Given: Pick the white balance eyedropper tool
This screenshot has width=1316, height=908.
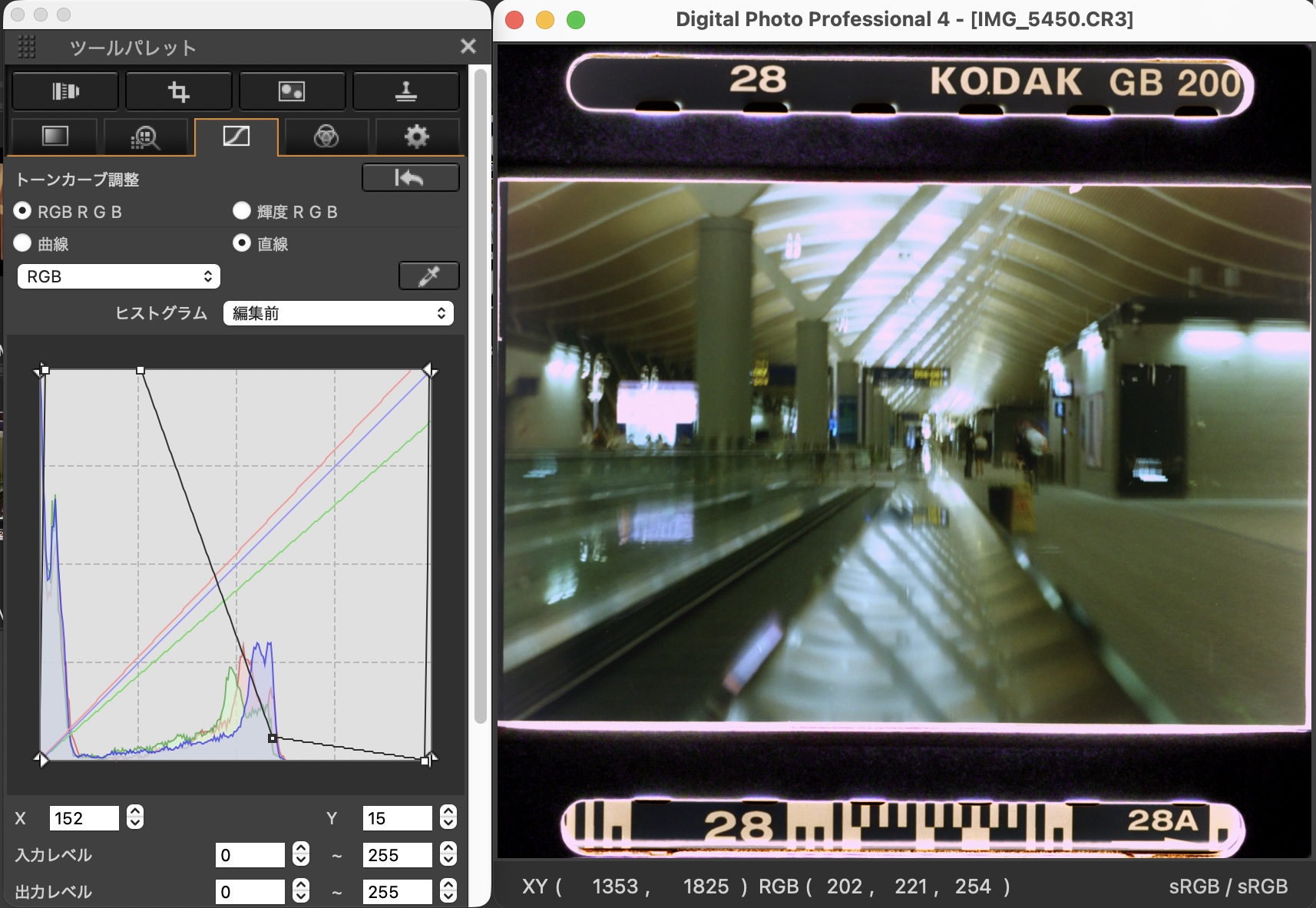Looking at the screenshot, I should [x=428, y=276].
